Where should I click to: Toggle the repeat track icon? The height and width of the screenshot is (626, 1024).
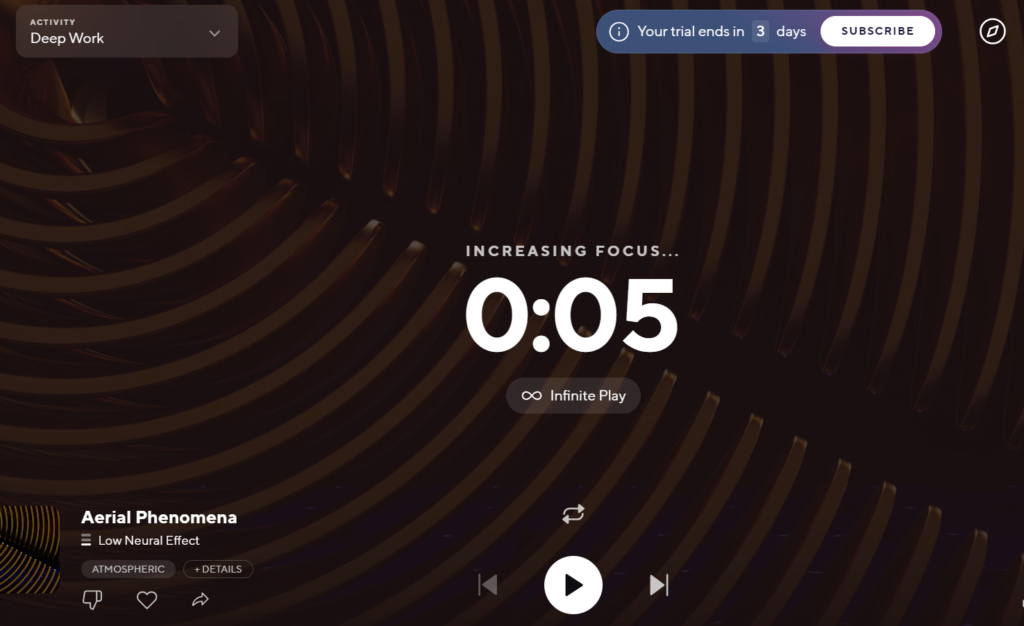[573, 514]
